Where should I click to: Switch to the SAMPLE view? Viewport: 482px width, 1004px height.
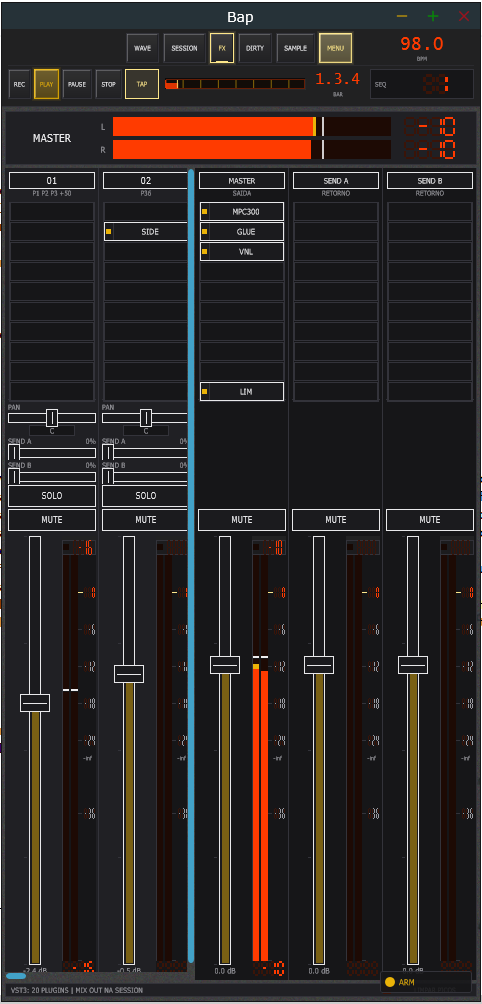pos(295,48)
